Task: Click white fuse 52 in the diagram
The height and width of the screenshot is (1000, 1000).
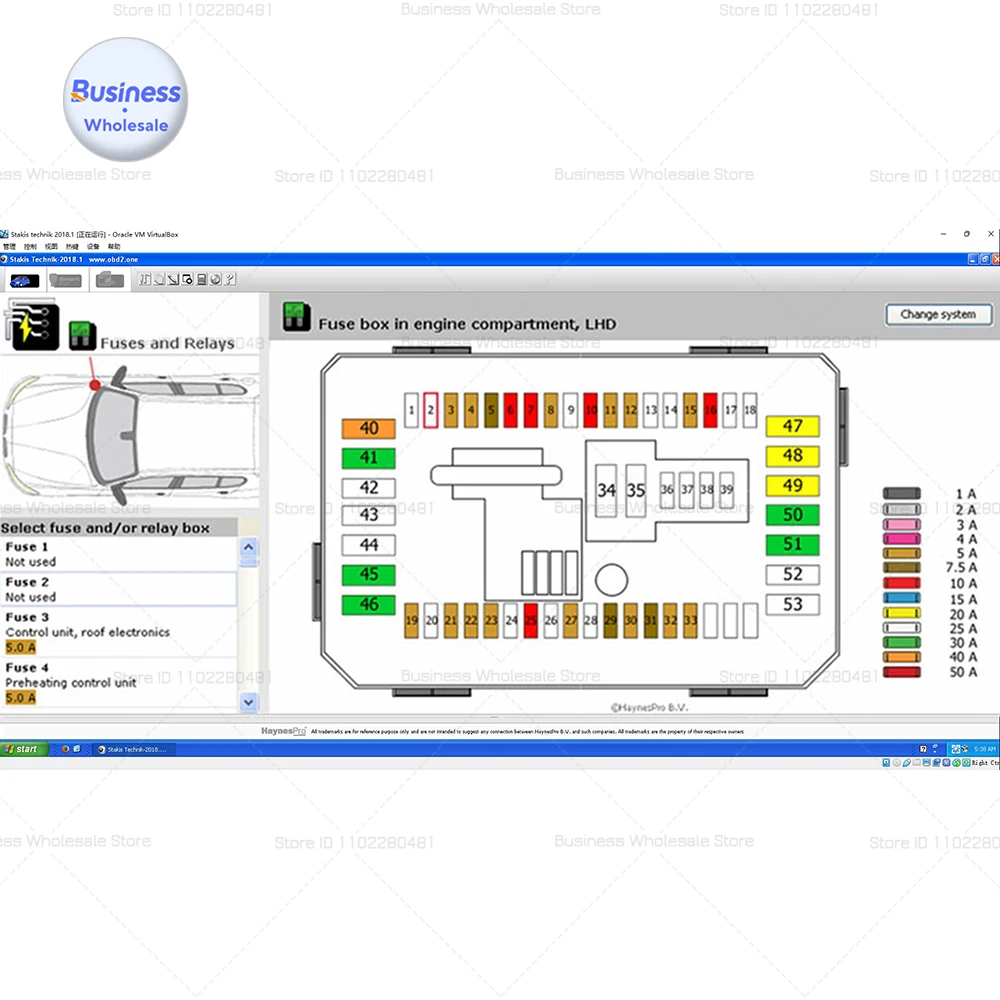Action: coord(793,575)
